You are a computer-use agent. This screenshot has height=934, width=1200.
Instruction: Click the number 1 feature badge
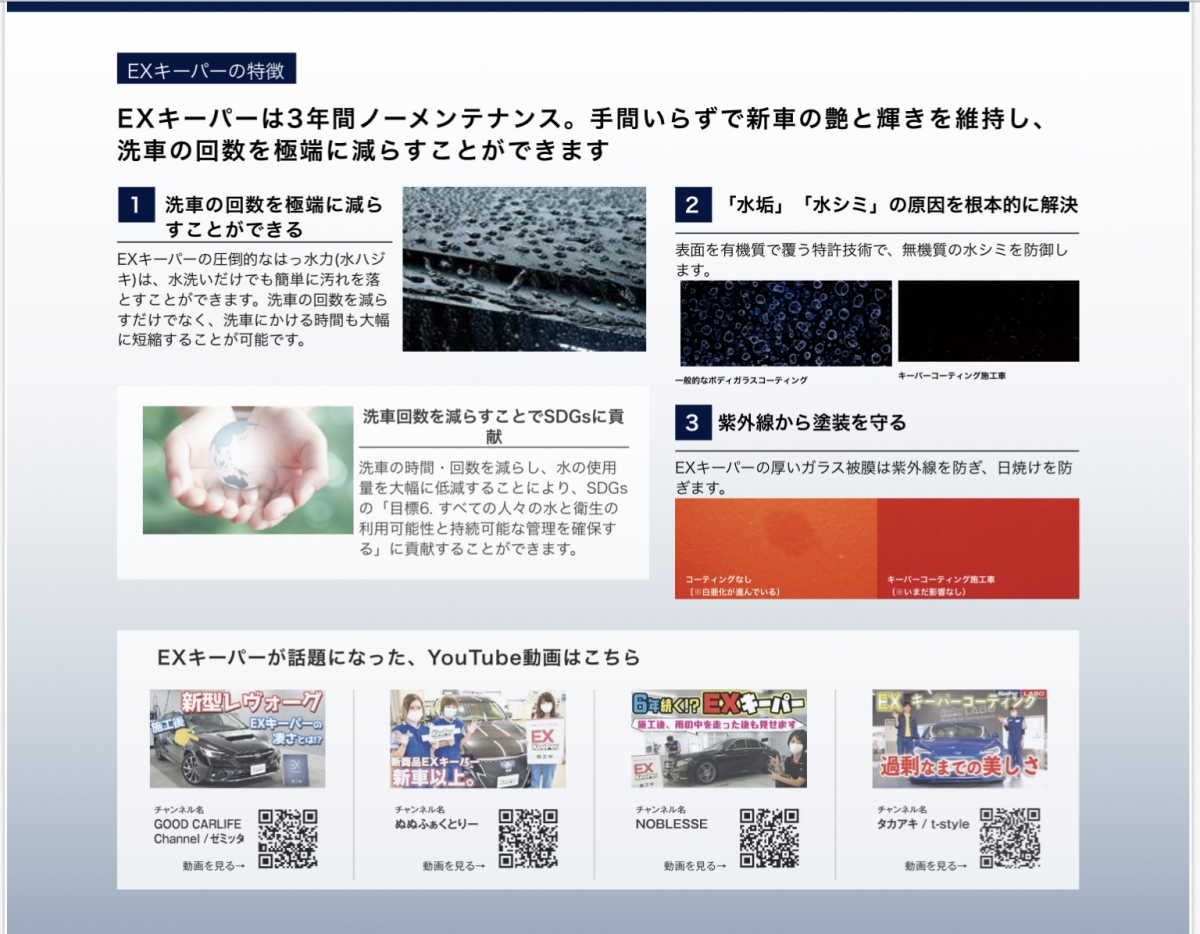135,205
